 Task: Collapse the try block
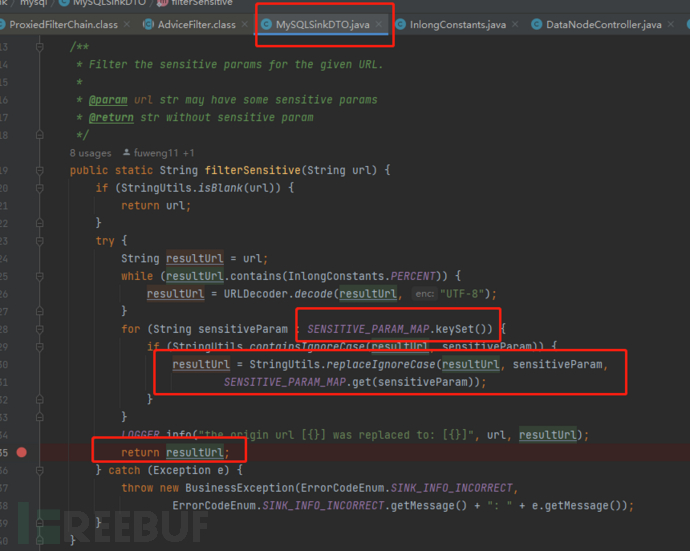(x=40, y=241)
